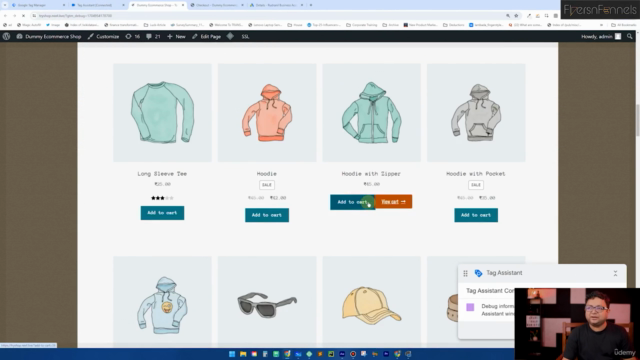The width and height of the screenshot is (640, 360).
Task: Switch to the Tag Assistant [Connected] tab
Action: 97,5
